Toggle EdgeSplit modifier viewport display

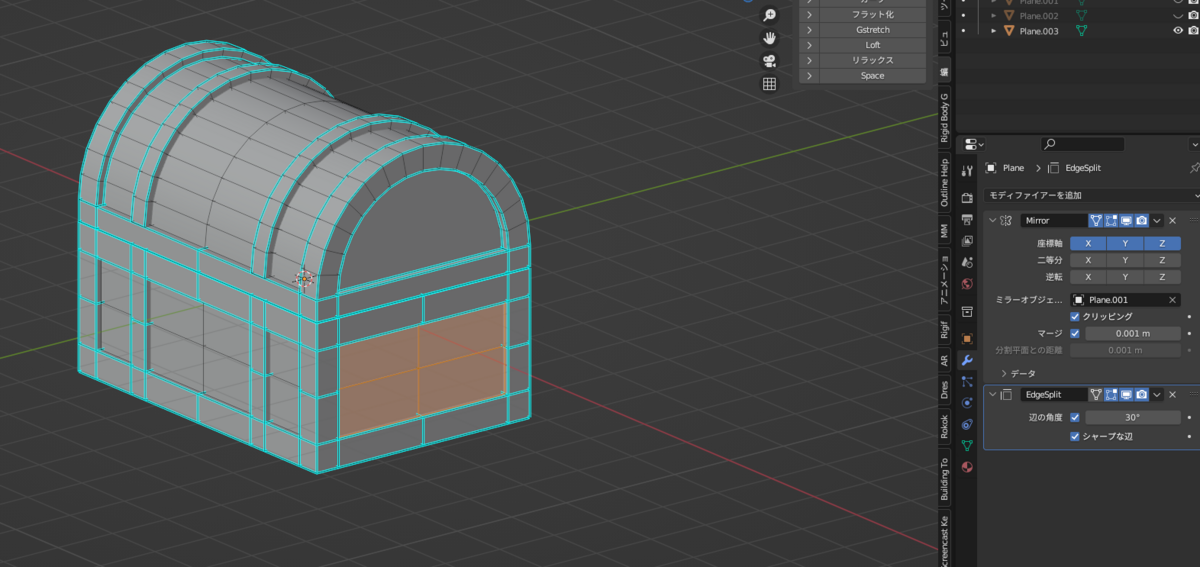(1126, 395)
